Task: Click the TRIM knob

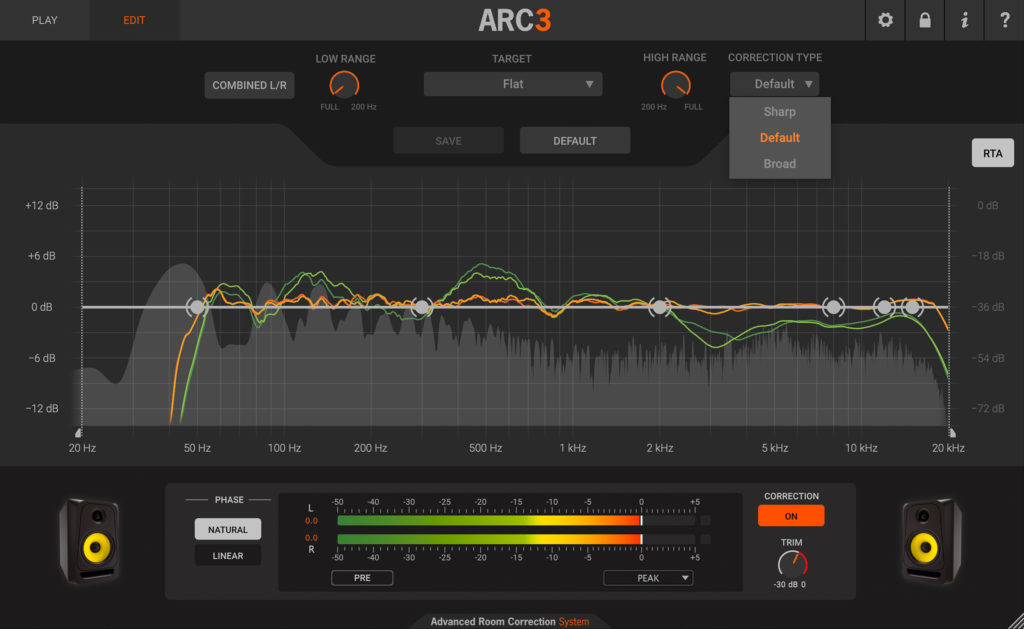Action: (x=792, y=563)
